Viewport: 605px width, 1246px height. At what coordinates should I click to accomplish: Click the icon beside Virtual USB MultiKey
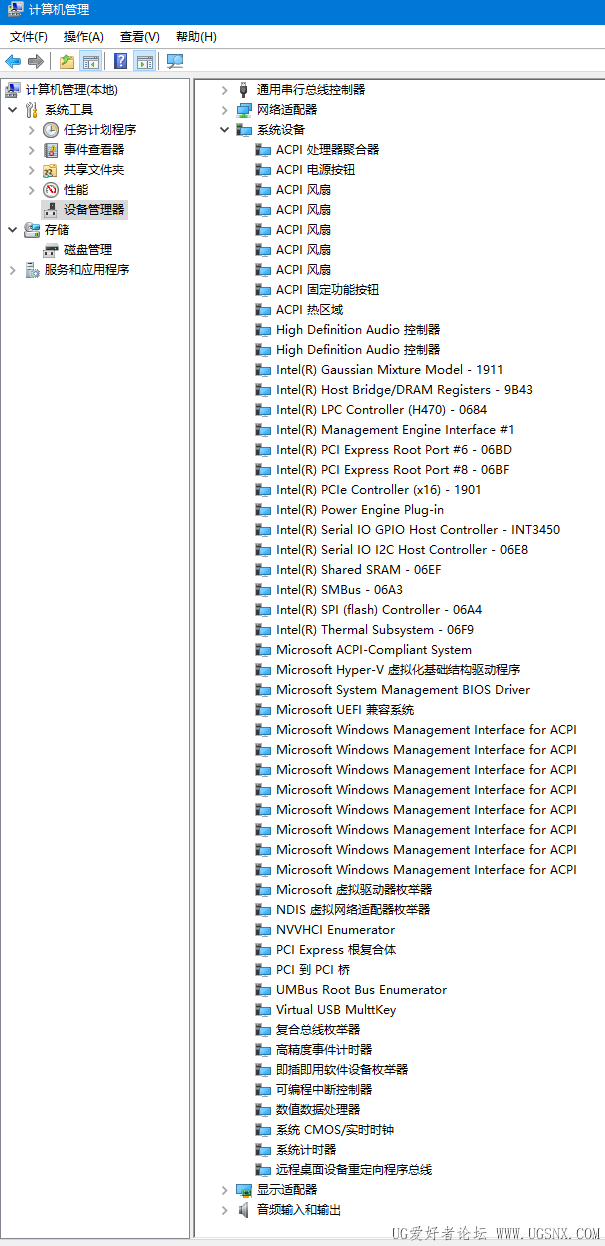[263, 1010]
